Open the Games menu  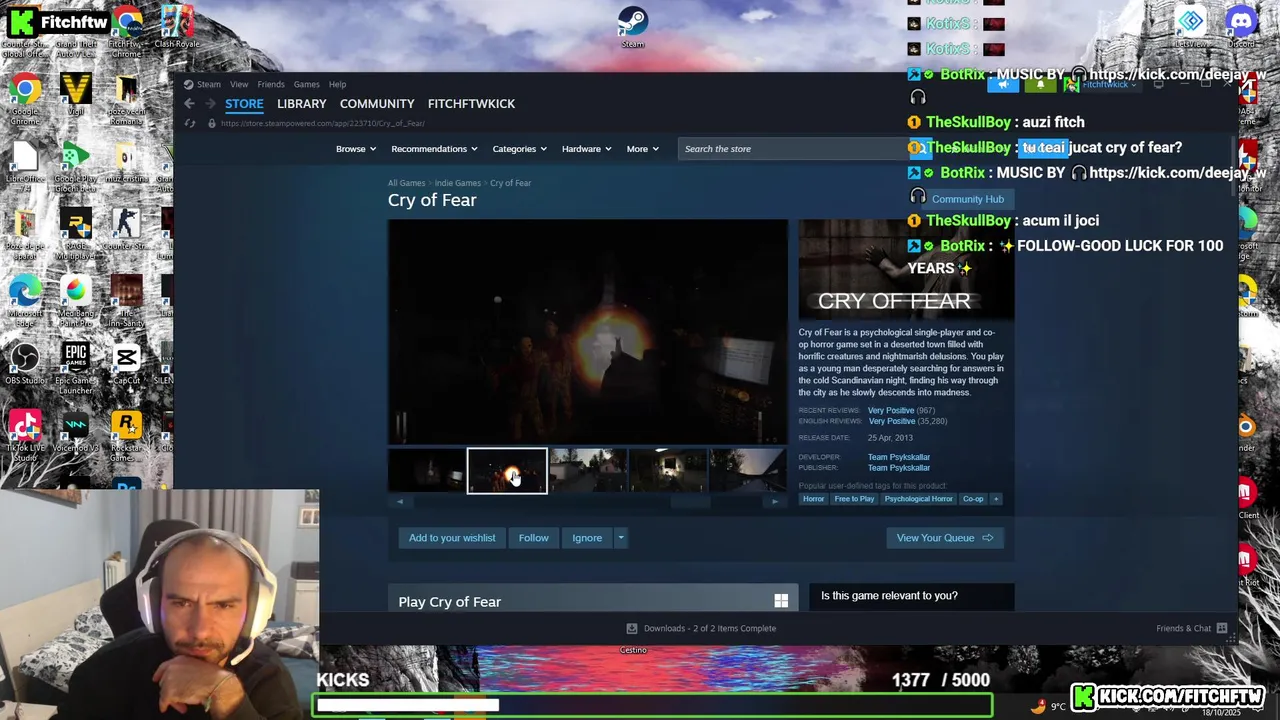pyautogui.click(x=306, y=84)
